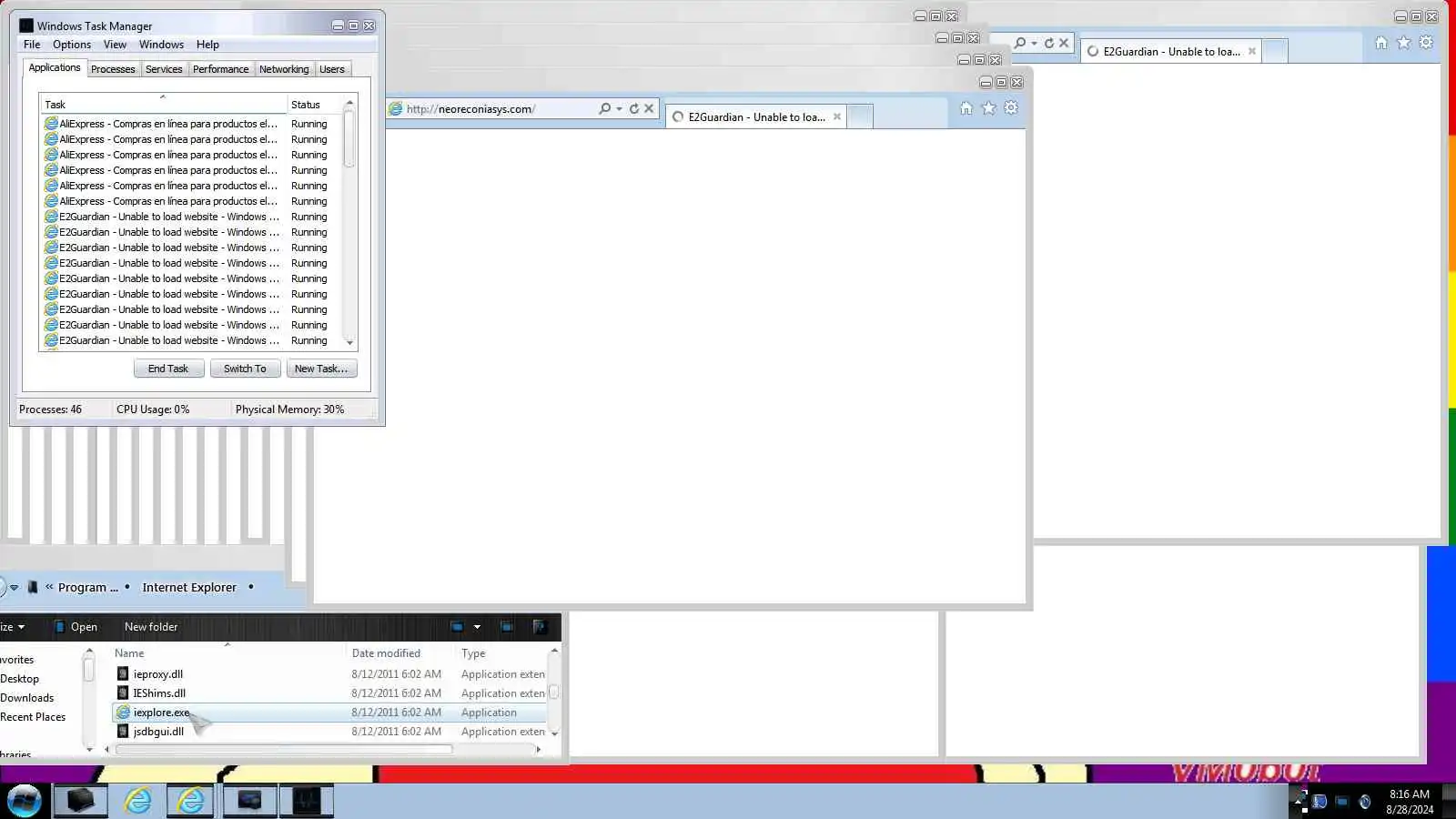Open Tools gear in neoreconiasys.com IE window
The image size is (1456, 819).
[1011, 108]
